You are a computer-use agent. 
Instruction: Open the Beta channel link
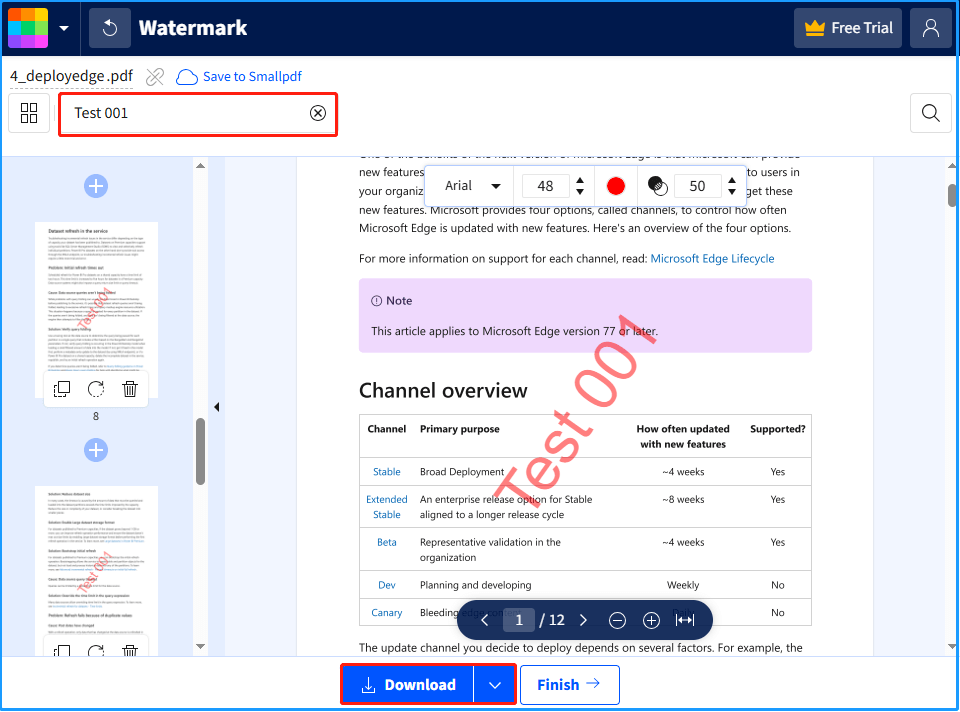click(386, 542)
